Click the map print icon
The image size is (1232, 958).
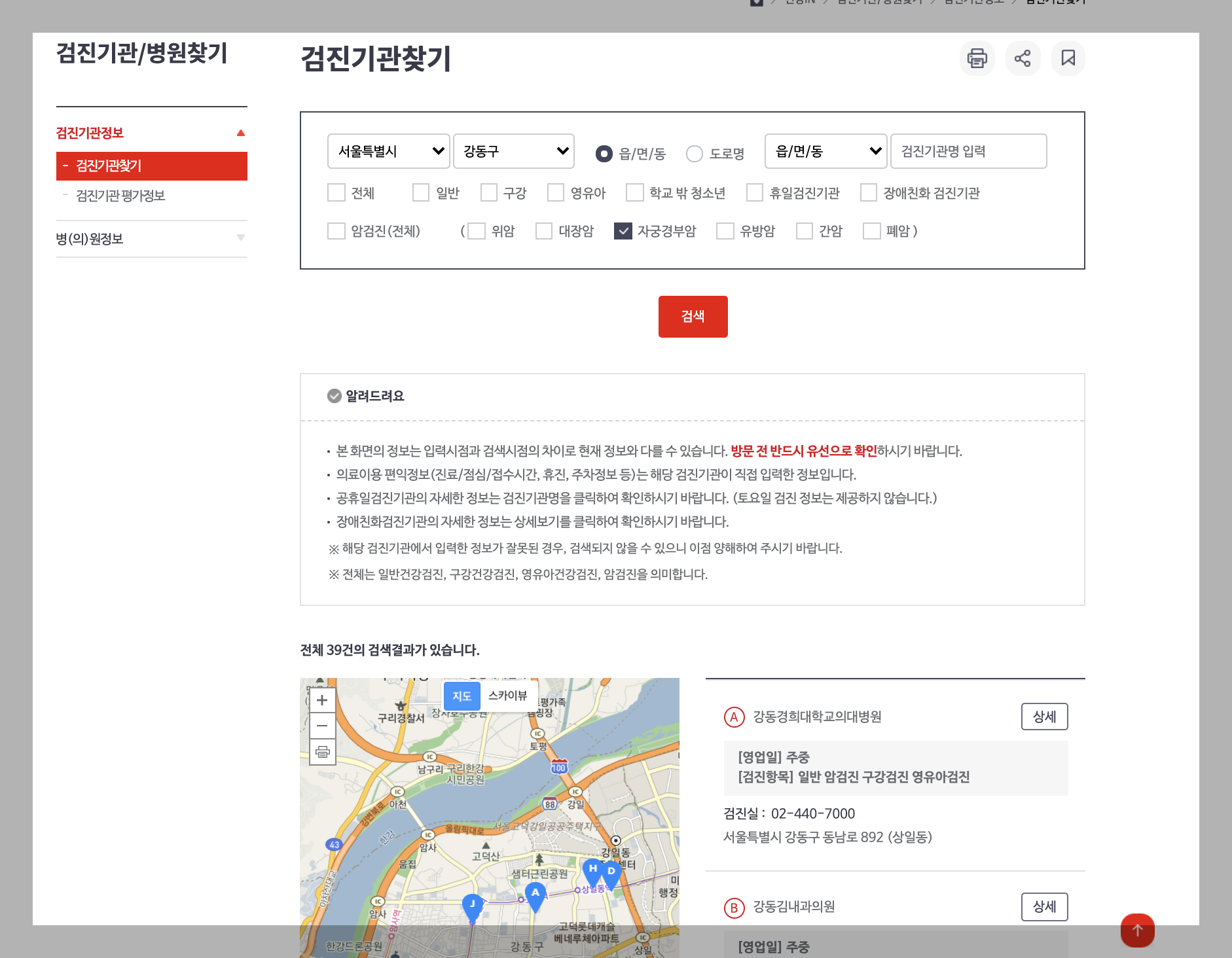pos(322,752)
